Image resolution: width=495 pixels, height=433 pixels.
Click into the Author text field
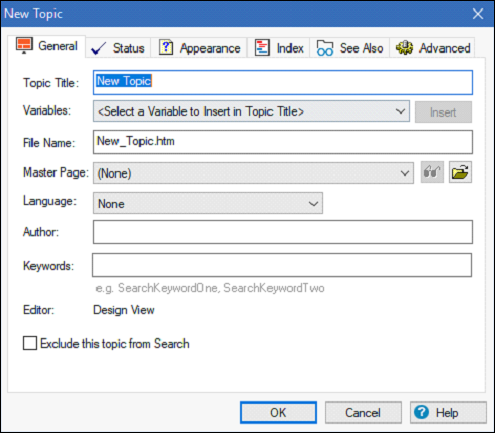(283, 232)
